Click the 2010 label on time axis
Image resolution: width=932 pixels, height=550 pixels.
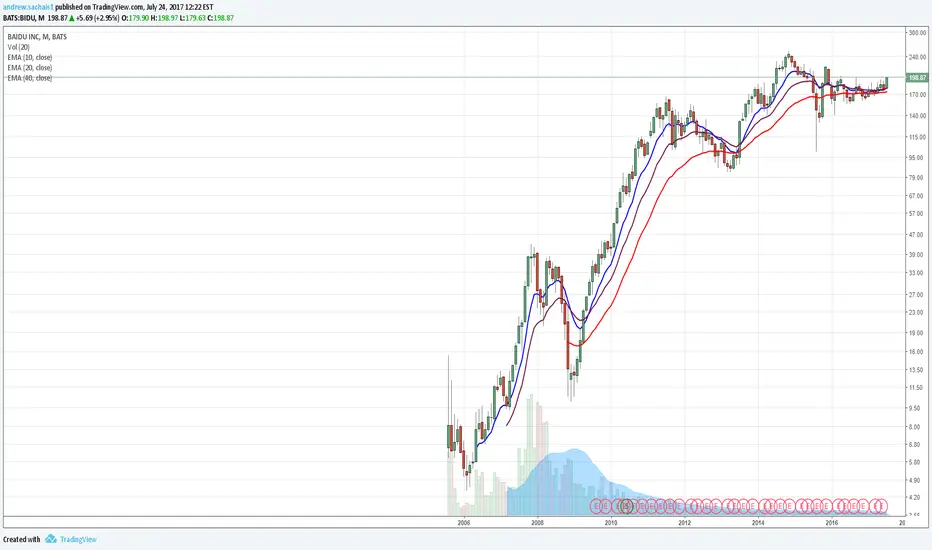coord(611,523)
